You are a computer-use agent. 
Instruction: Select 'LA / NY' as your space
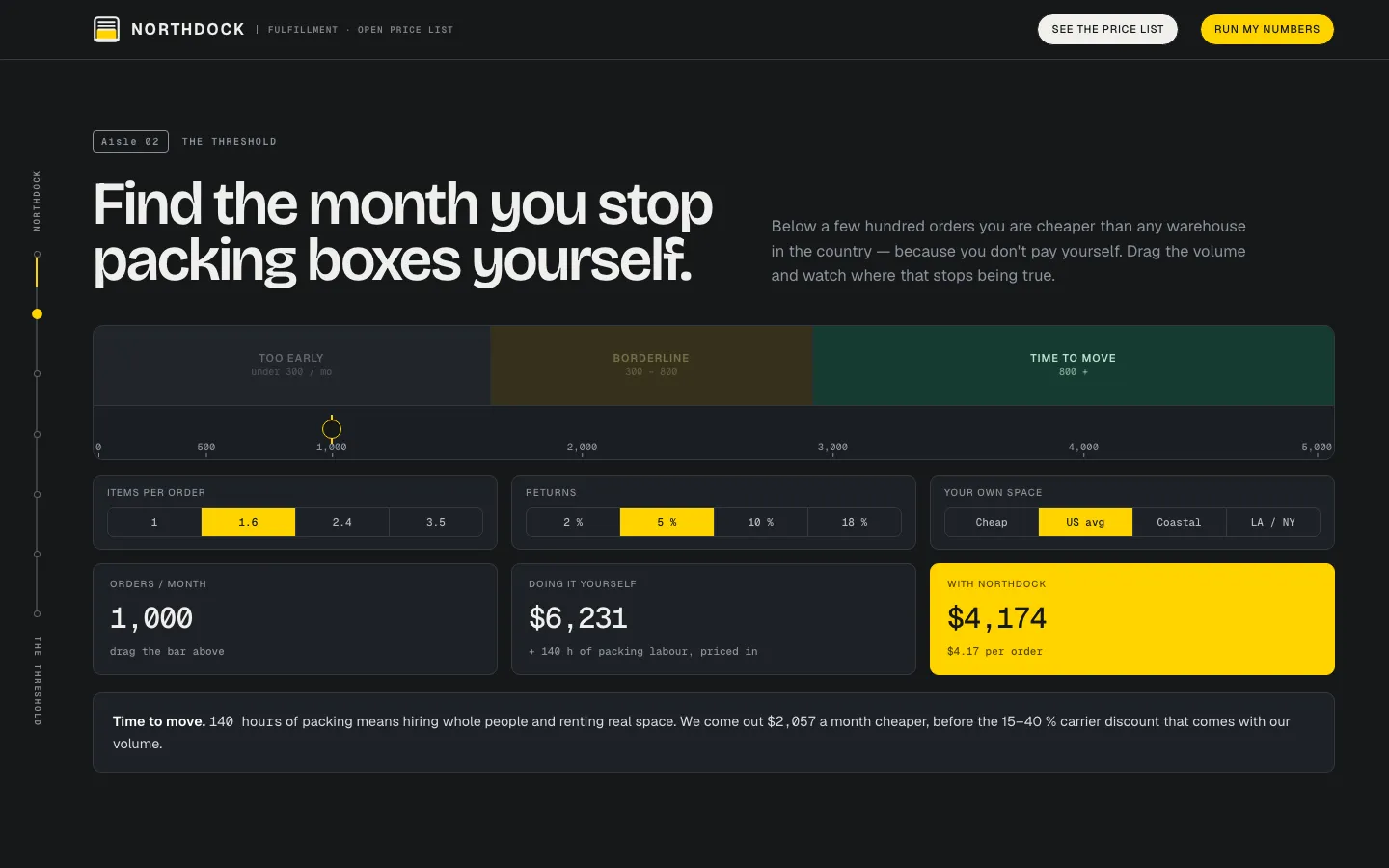[x=1273, y=522]
